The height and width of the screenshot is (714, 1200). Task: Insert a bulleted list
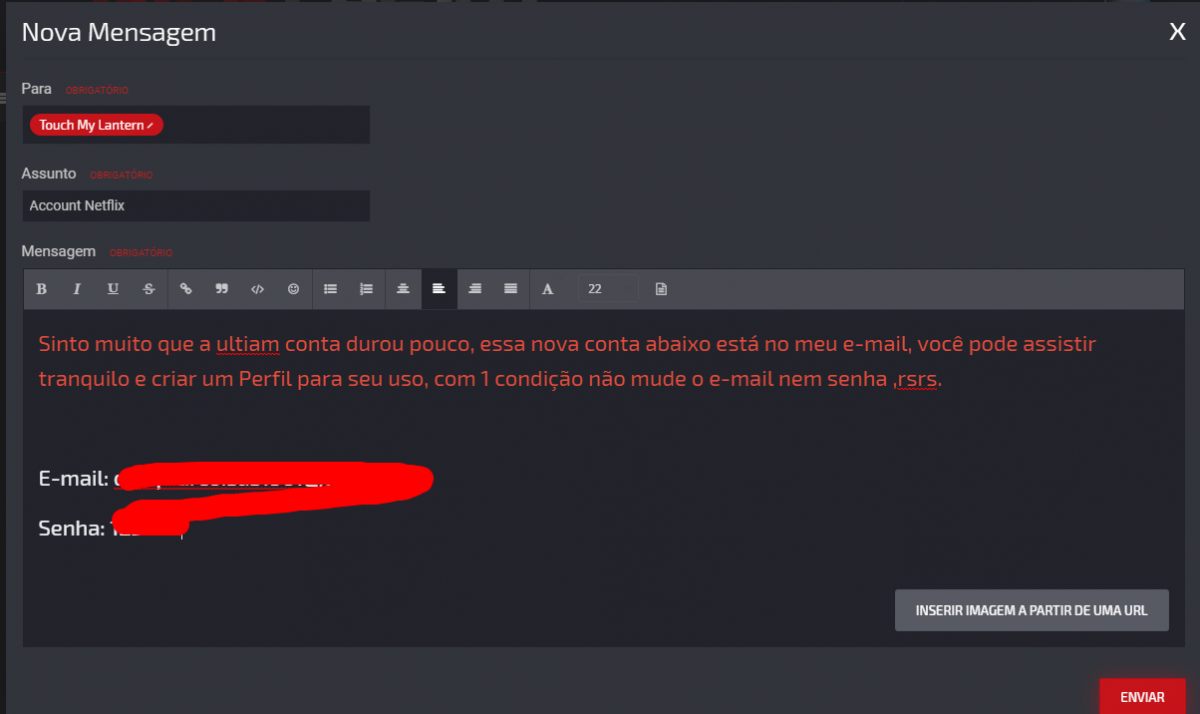(x=331, y=289)
